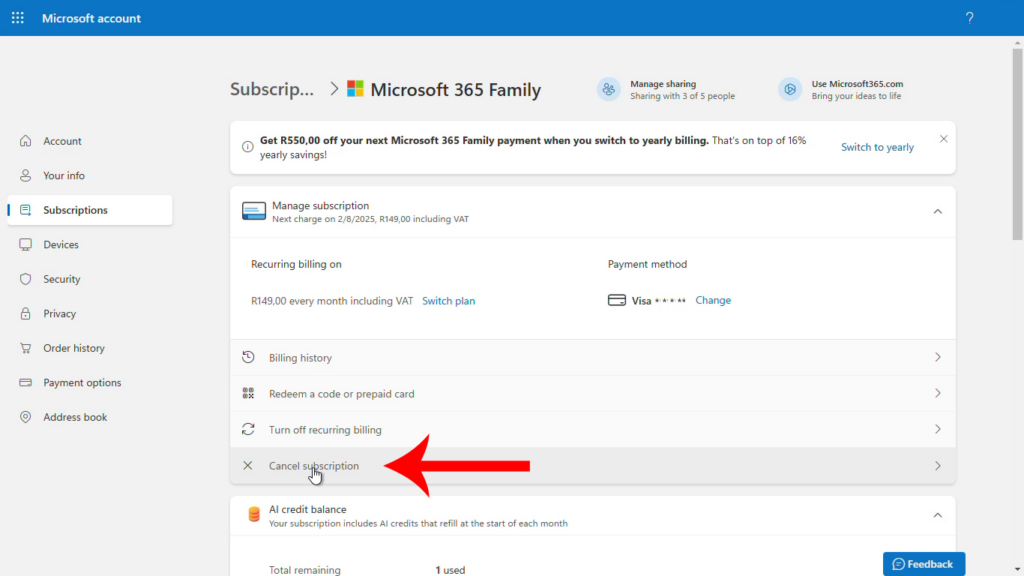Click the Turn off recurring billing refresh icon
The image size is (1024, 576).
pyautogui.click(x=249, y=429)
